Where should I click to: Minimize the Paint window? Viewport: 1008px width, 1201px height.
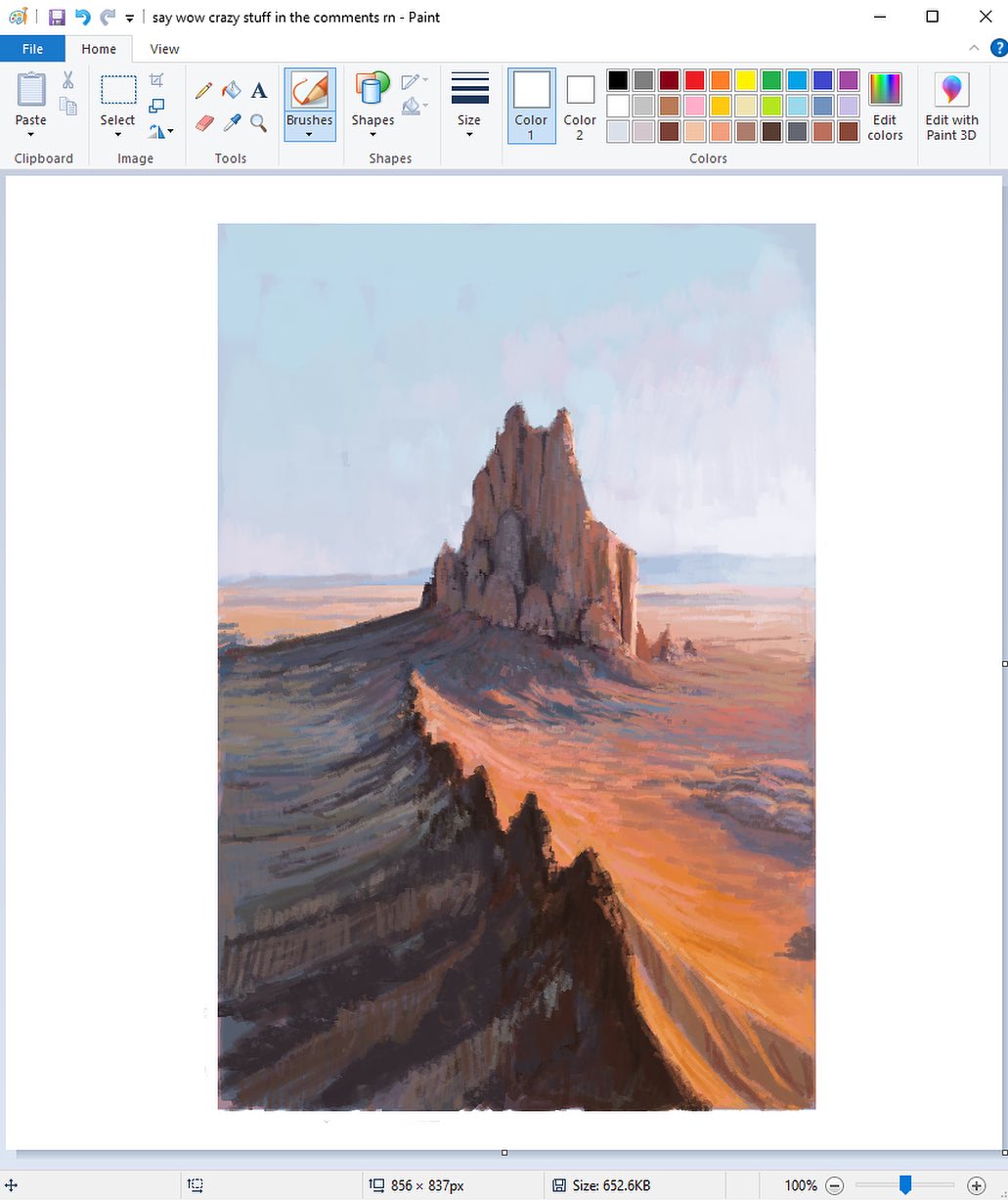tap(878, 17)
